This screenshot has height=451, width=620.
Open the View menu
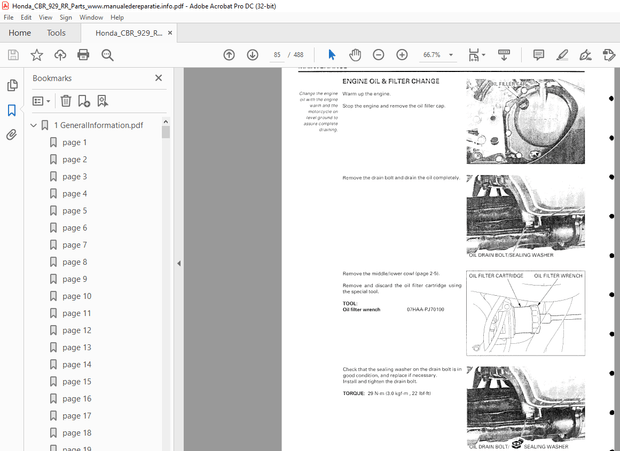click(45, 17)
